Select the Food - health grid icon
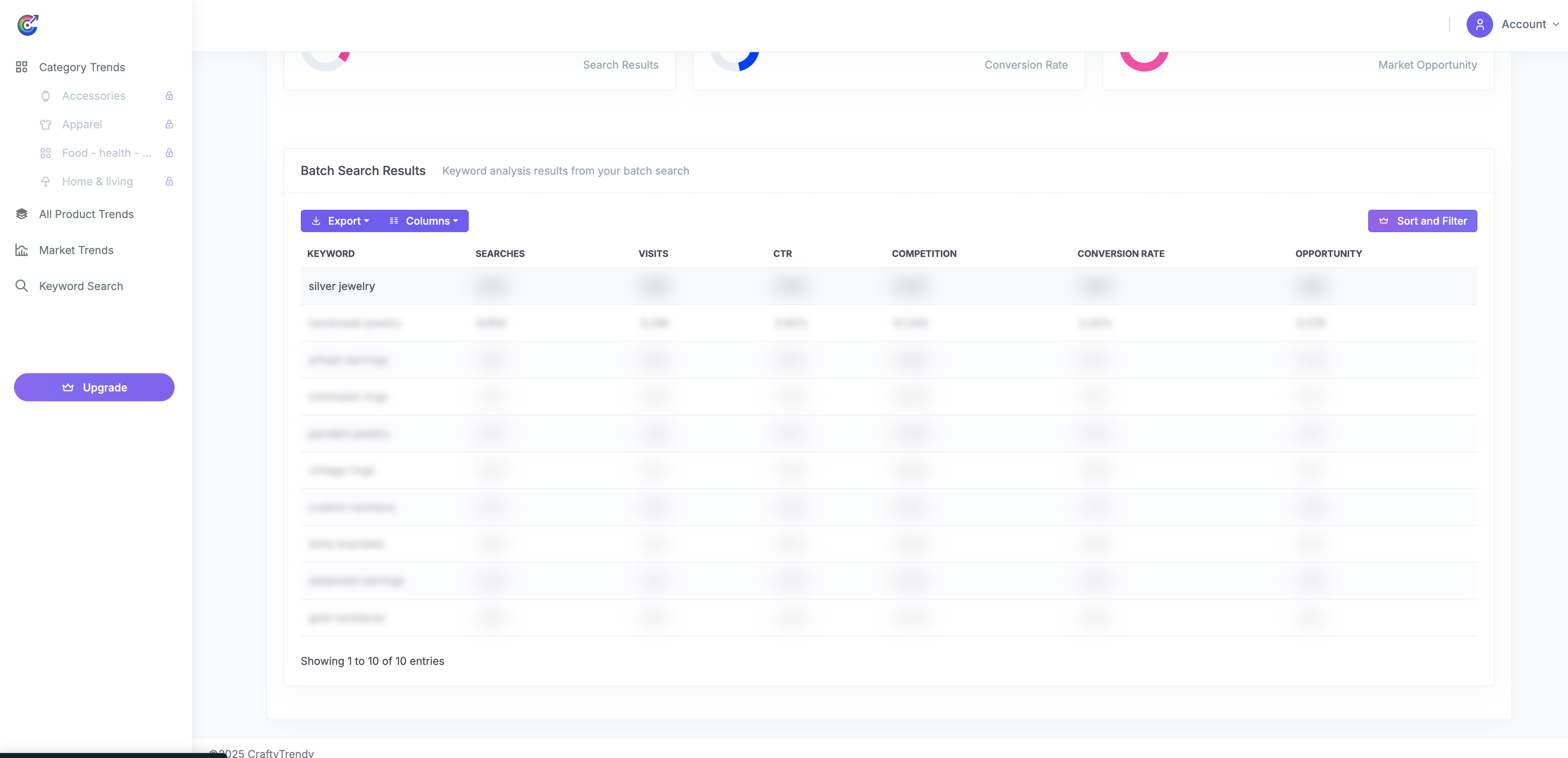The height and width of the screenshot is (758, 1568). pos(46,153)
